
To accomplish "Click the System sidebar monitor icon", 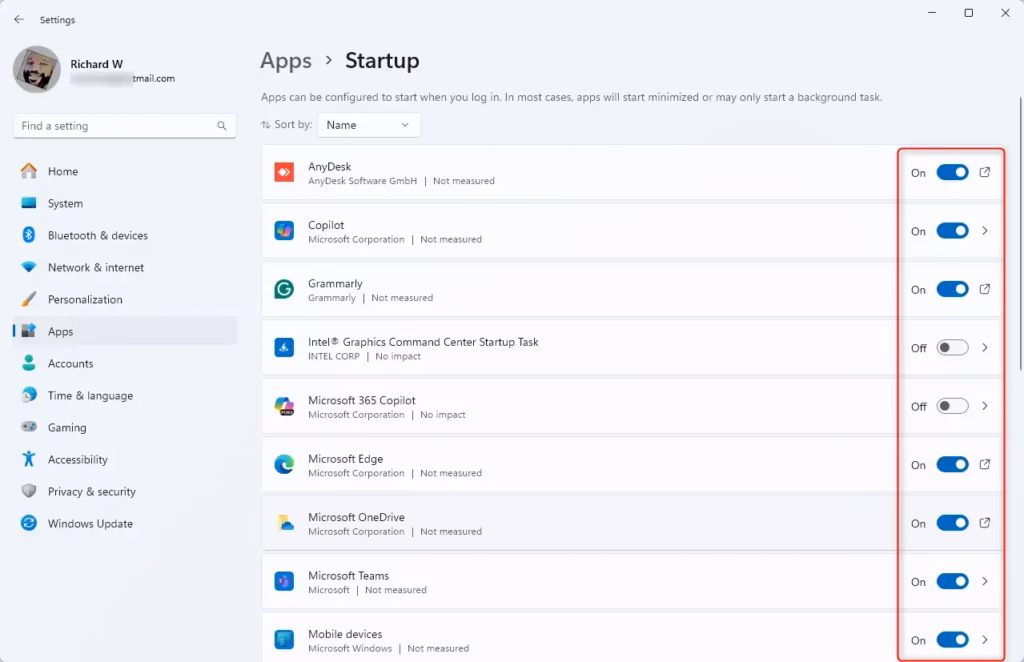I will click(x=29, y=203).
